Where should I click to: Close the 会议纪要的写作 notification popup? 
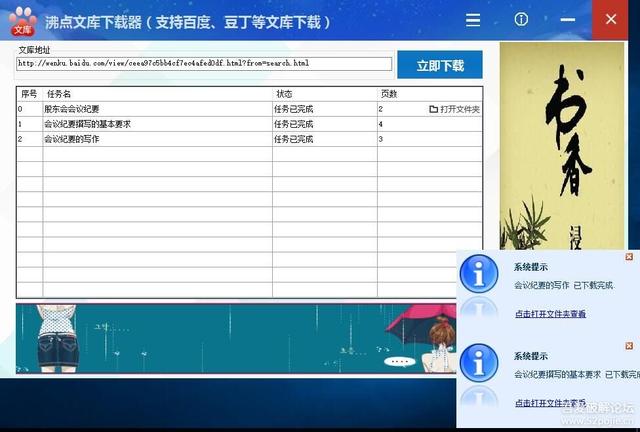(629, 256)
